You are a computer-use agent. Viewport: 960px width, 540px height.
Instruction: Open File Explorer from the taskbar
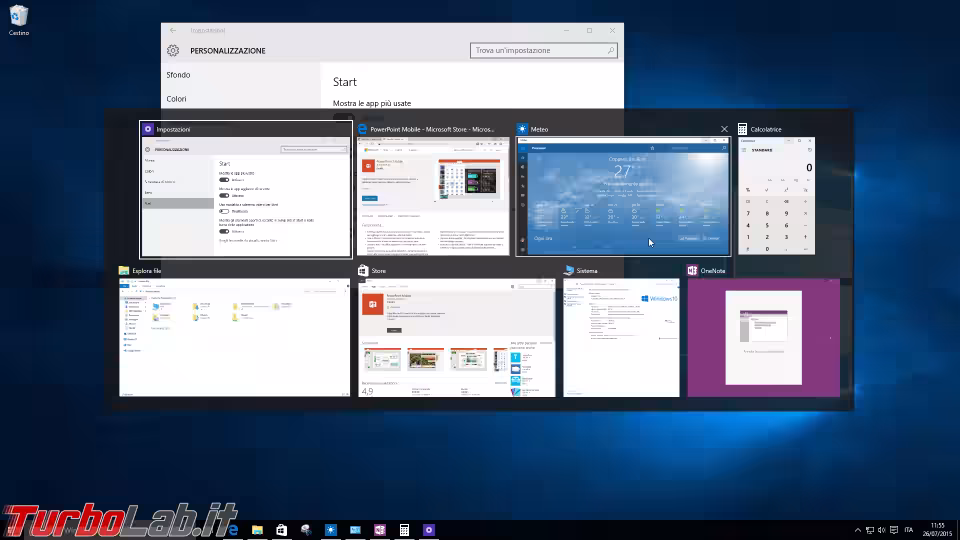(x=257, y=530)
